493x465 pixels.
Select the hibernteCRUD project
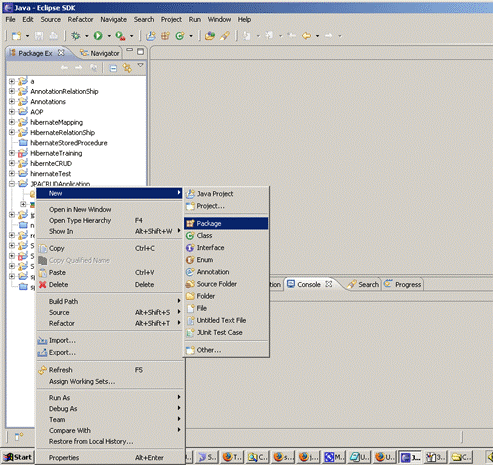(51, 164)
